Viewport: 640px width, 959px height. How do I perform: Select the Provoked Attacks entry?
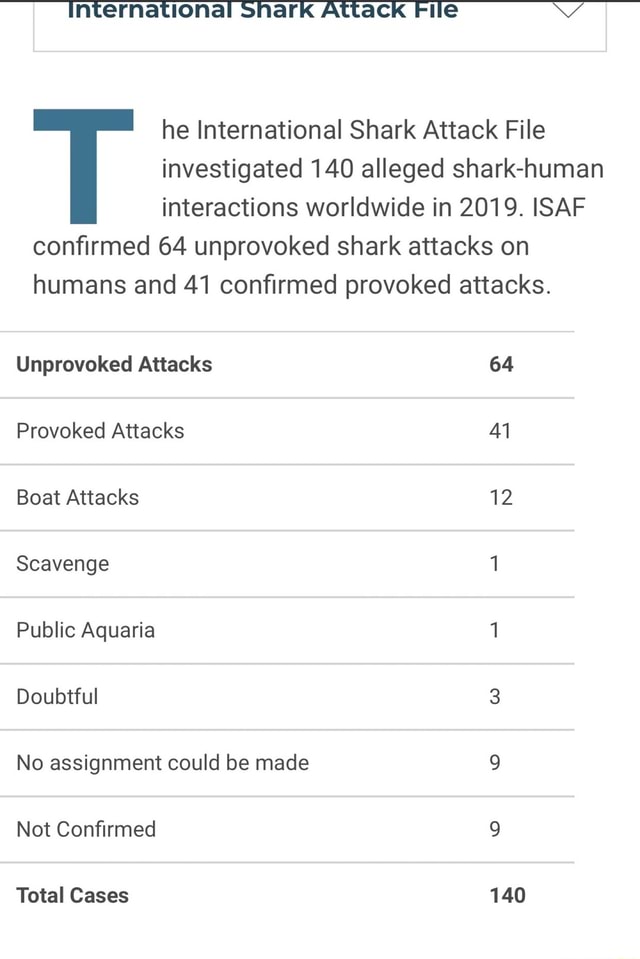pos(100,430)
